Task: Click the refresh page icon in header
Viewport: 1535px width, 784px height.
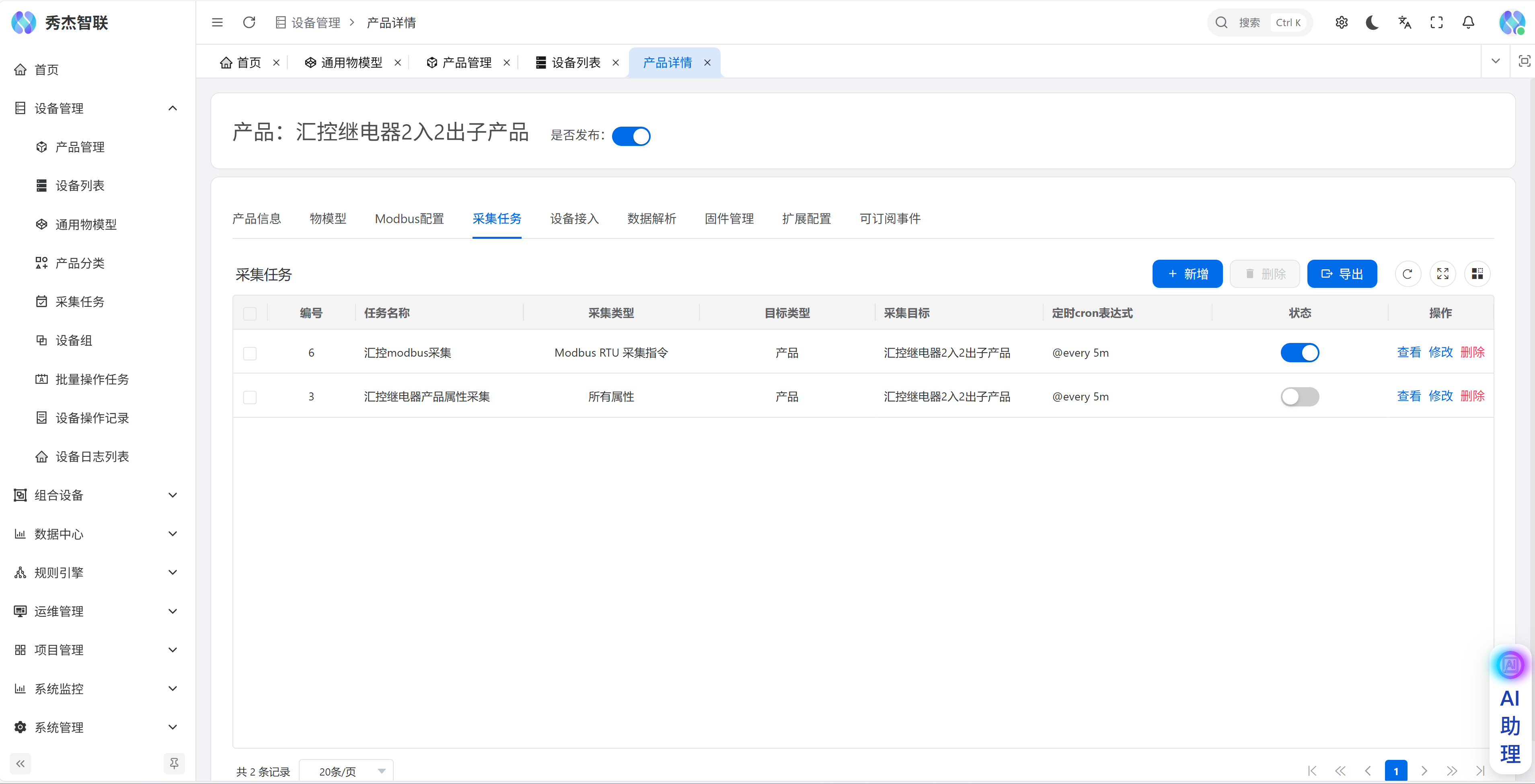Action: (249, 23)
